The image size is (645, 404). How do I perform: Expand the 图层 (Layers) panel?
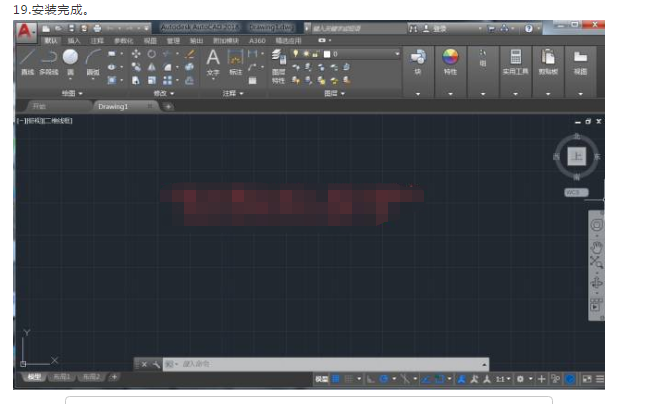(x=334, y=93)
